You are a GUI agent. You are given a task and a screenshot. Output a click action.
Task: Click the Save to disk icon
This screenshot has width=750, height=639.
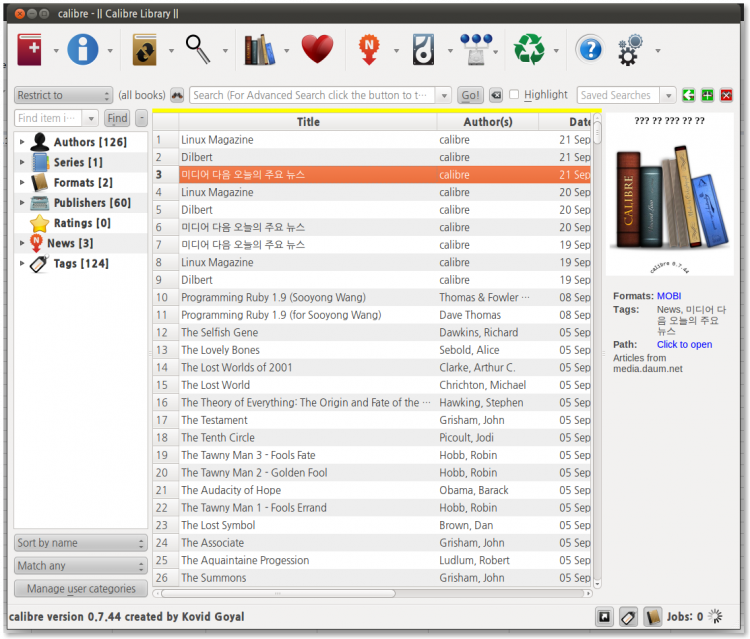[x=423, y=50]
